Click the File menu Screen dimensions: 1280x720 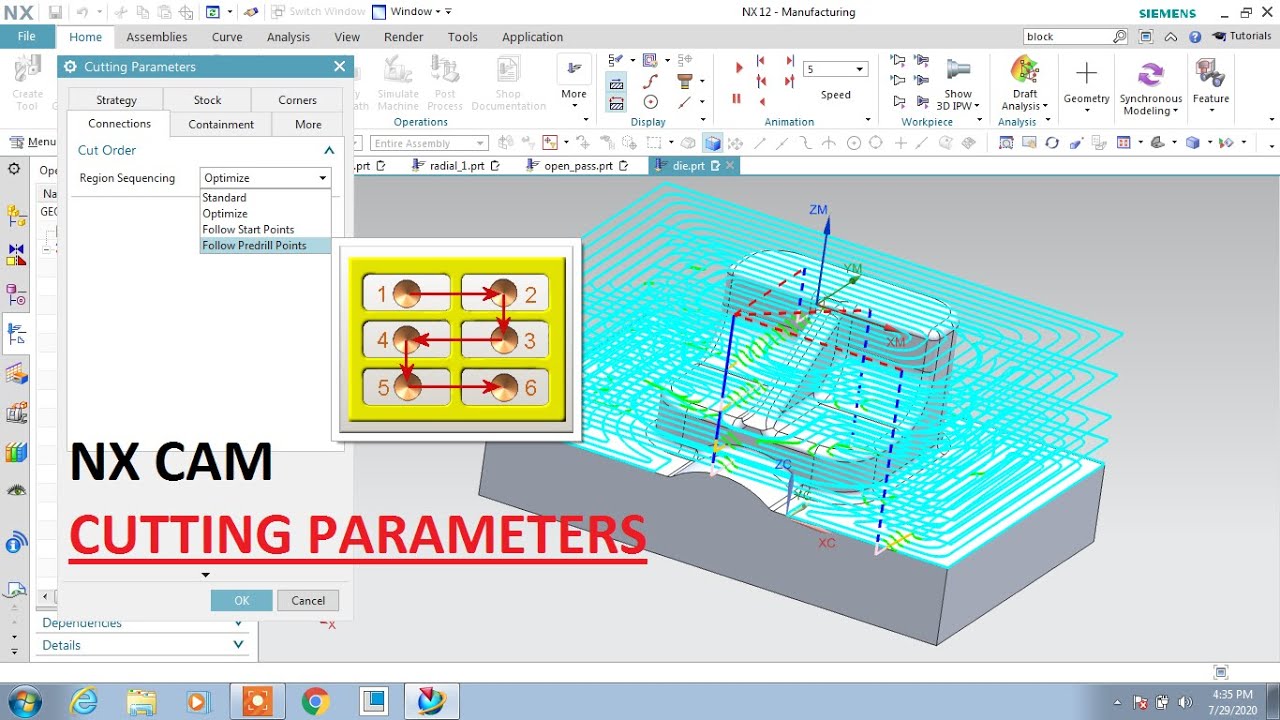27,36
